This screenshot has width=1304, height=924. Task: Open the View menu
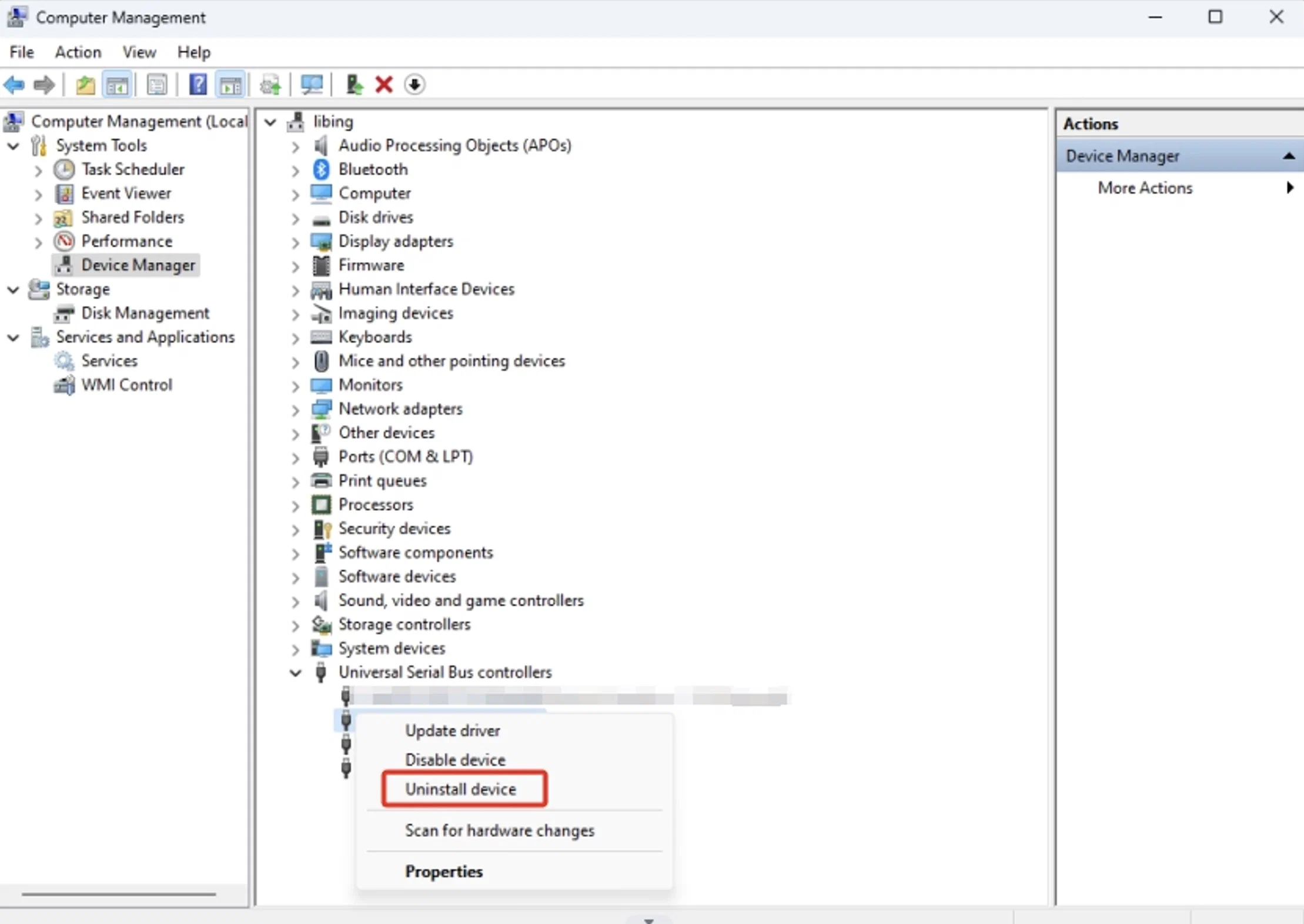(x=139, y=52)
